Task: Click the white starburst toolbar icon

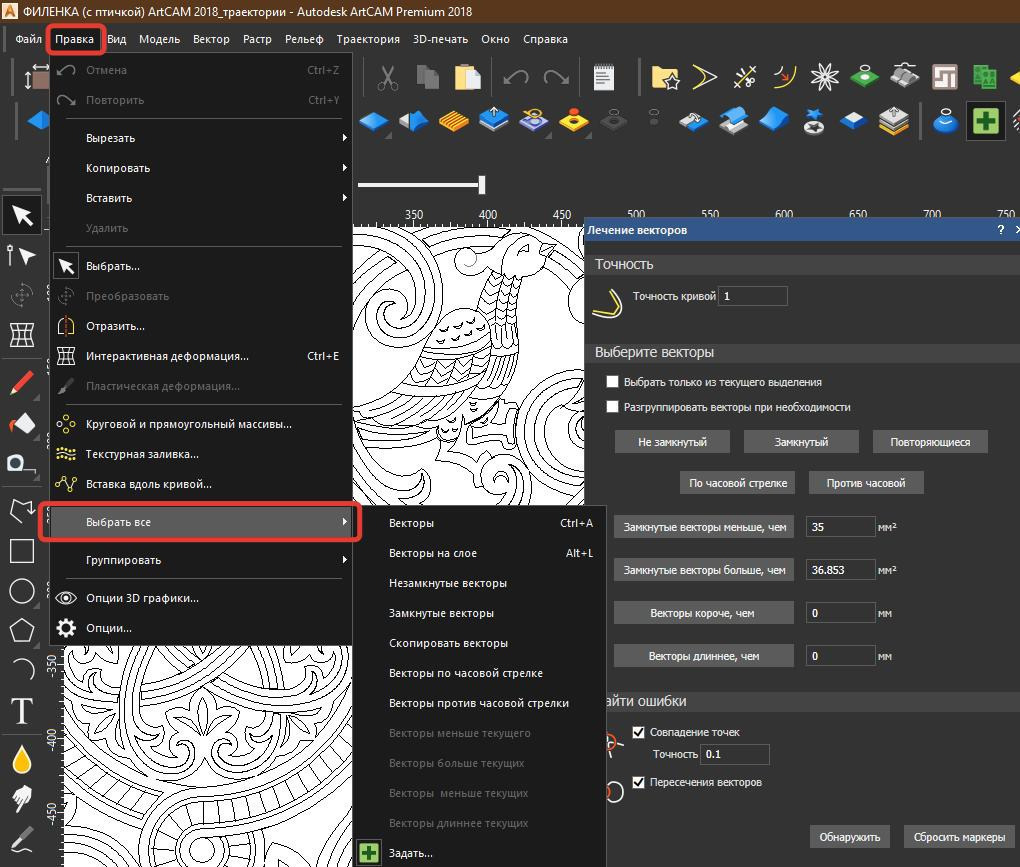Action: (824, 77)
